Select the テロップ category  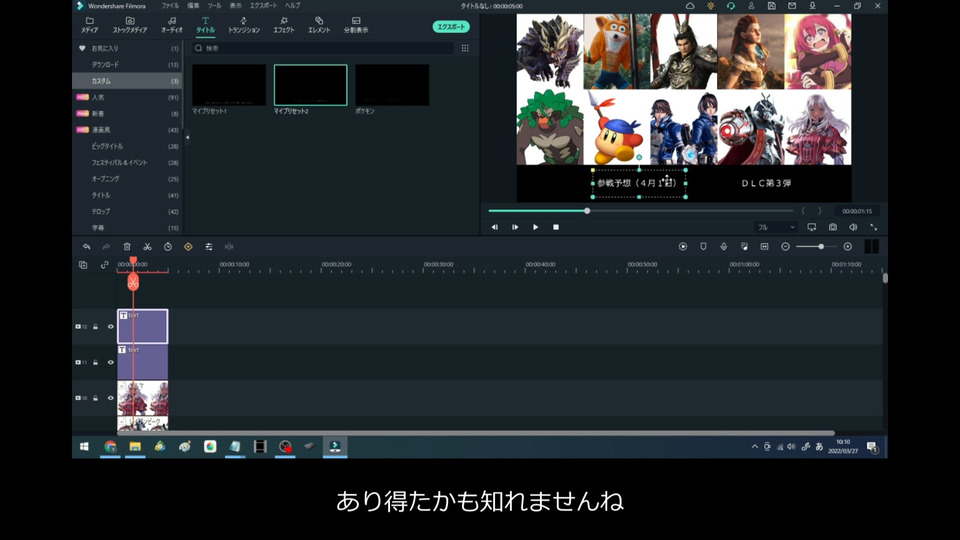pyautogui.click(x=127, y=211)
